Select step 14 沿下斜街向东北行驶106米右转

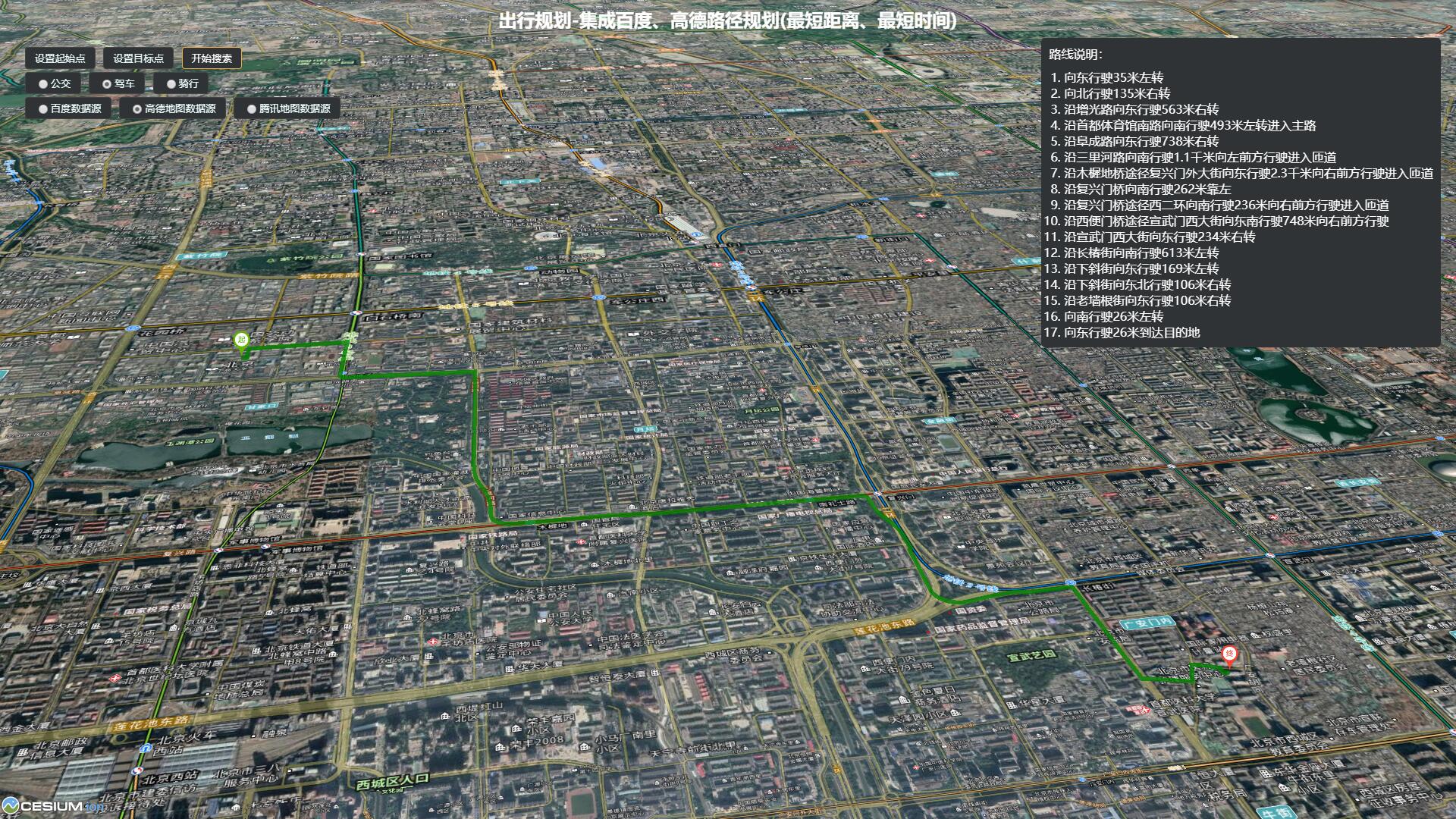point(1147,284)
